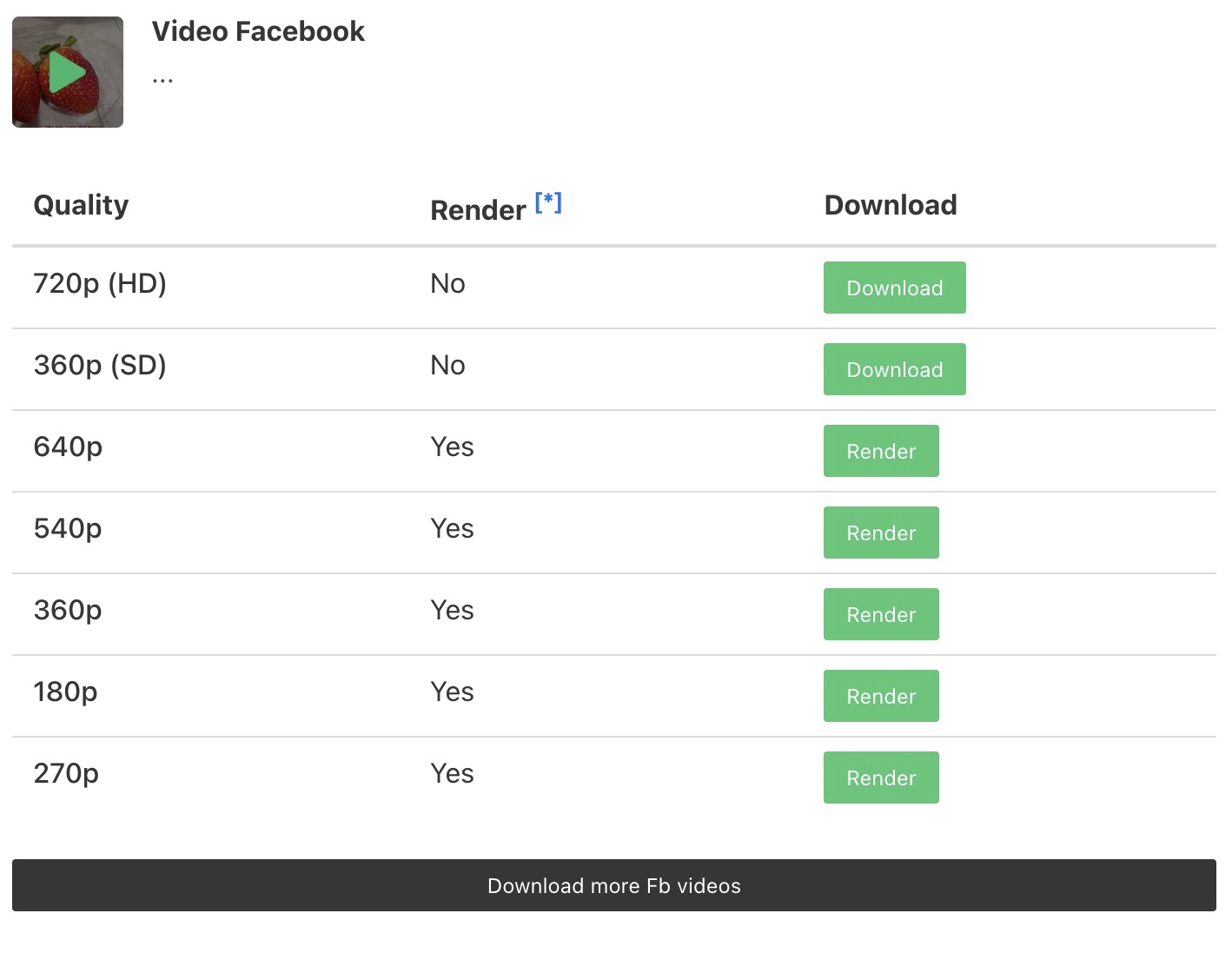Render the 270p version
The image size is (1232, 953).
881,778
